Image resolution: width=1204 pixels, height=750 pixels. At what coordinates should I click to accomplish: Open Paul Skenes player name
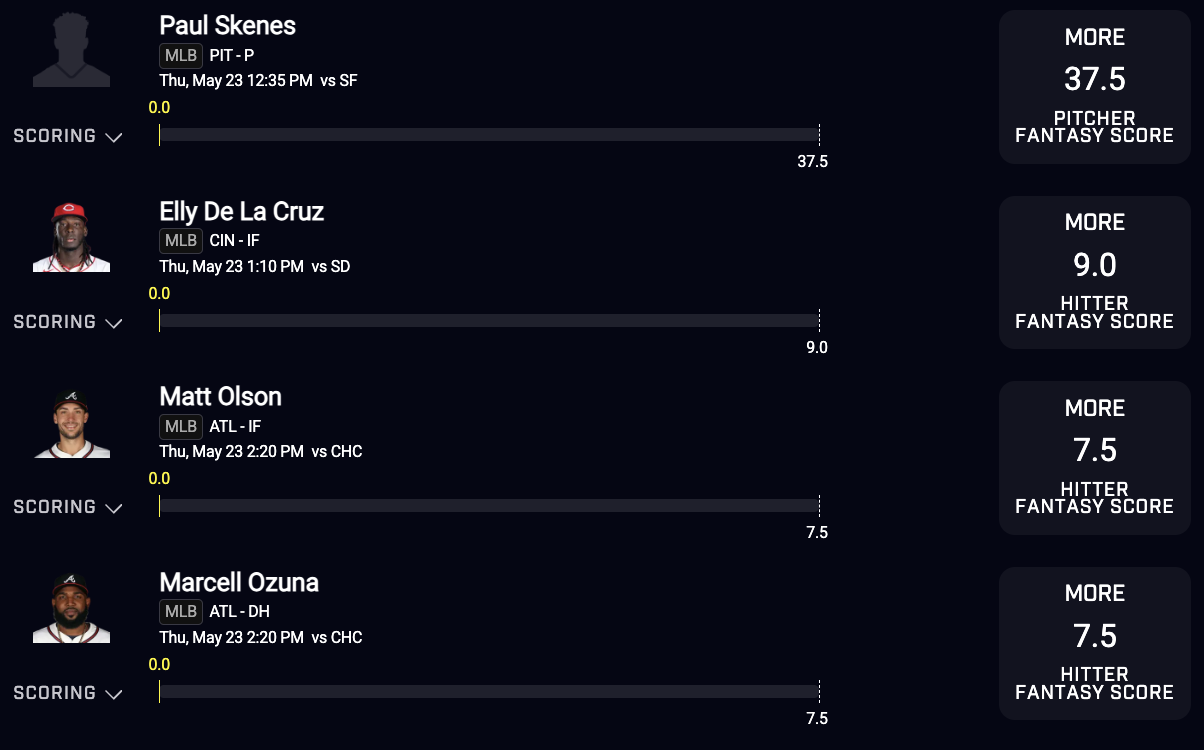tap(227, 26)
